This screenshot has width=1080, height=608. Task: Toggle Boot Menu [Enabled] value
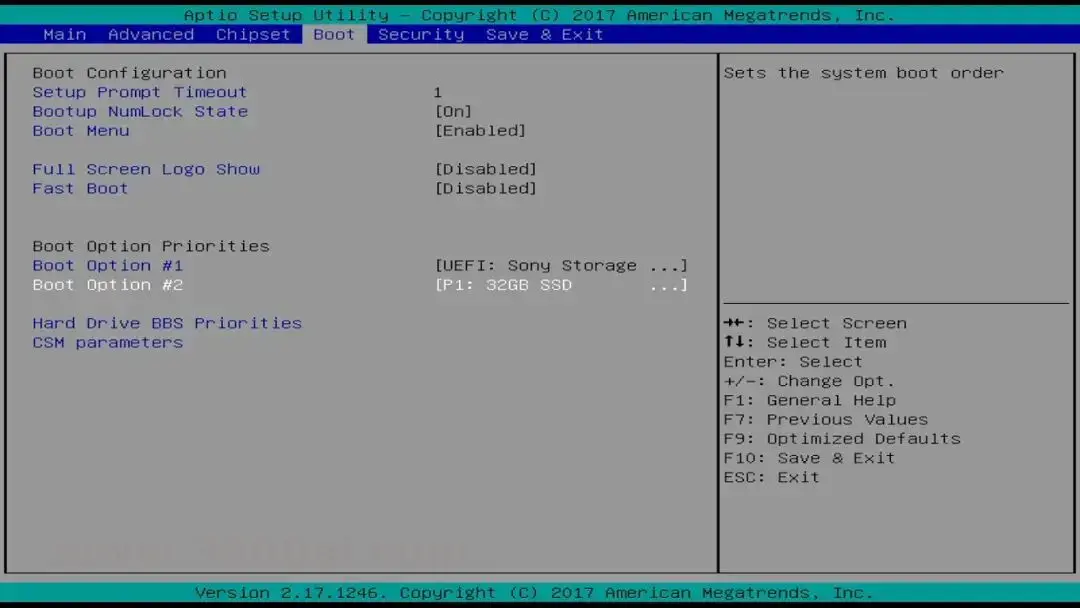click(x=480, y=130)
